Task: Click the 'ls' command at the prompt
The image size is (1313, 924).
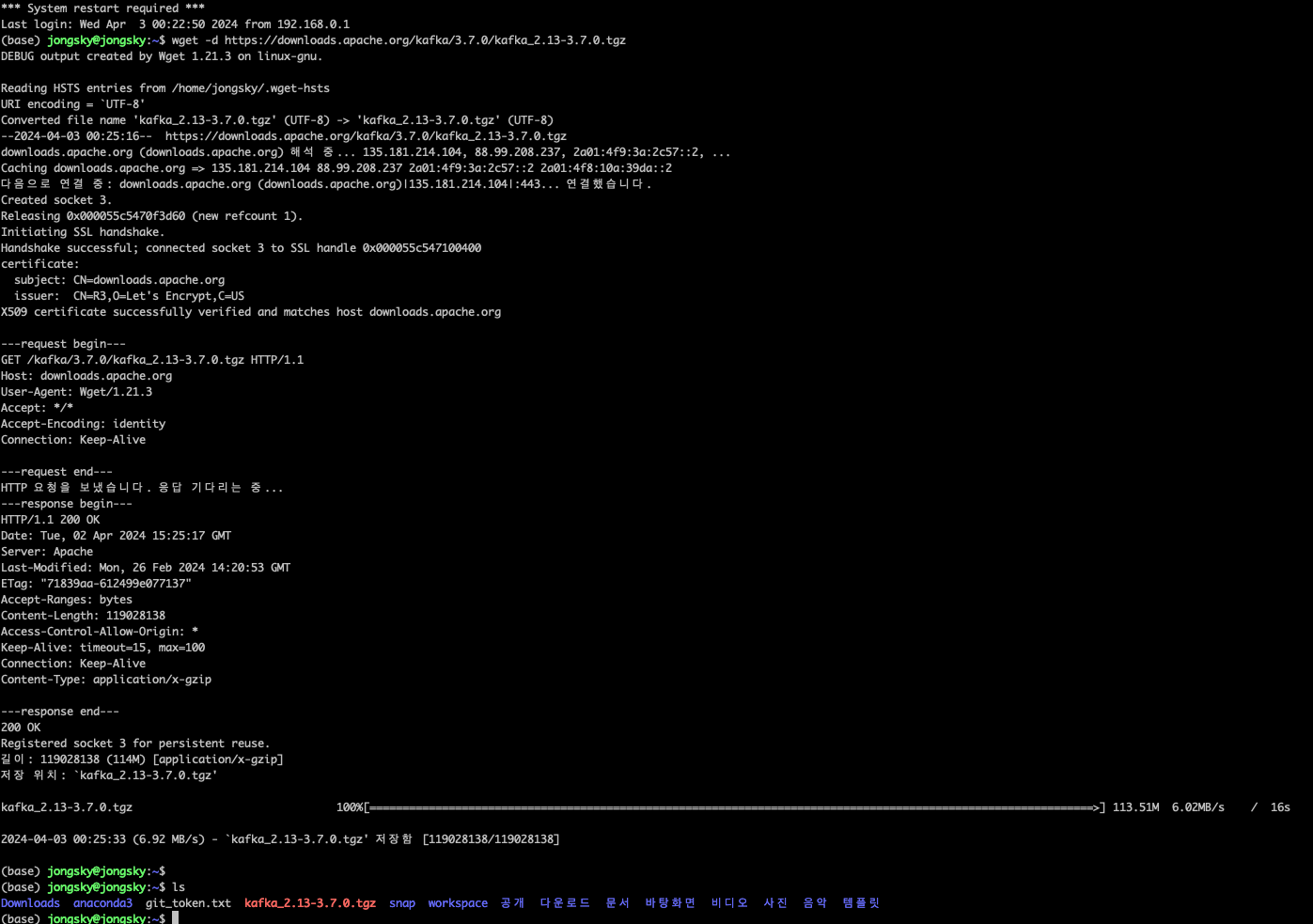Action: click(x=179, y=887)
